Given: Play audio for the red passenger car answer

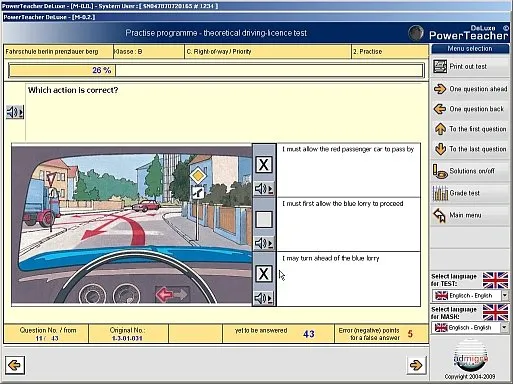Looking at the screenshot, I should click(264, 189).
